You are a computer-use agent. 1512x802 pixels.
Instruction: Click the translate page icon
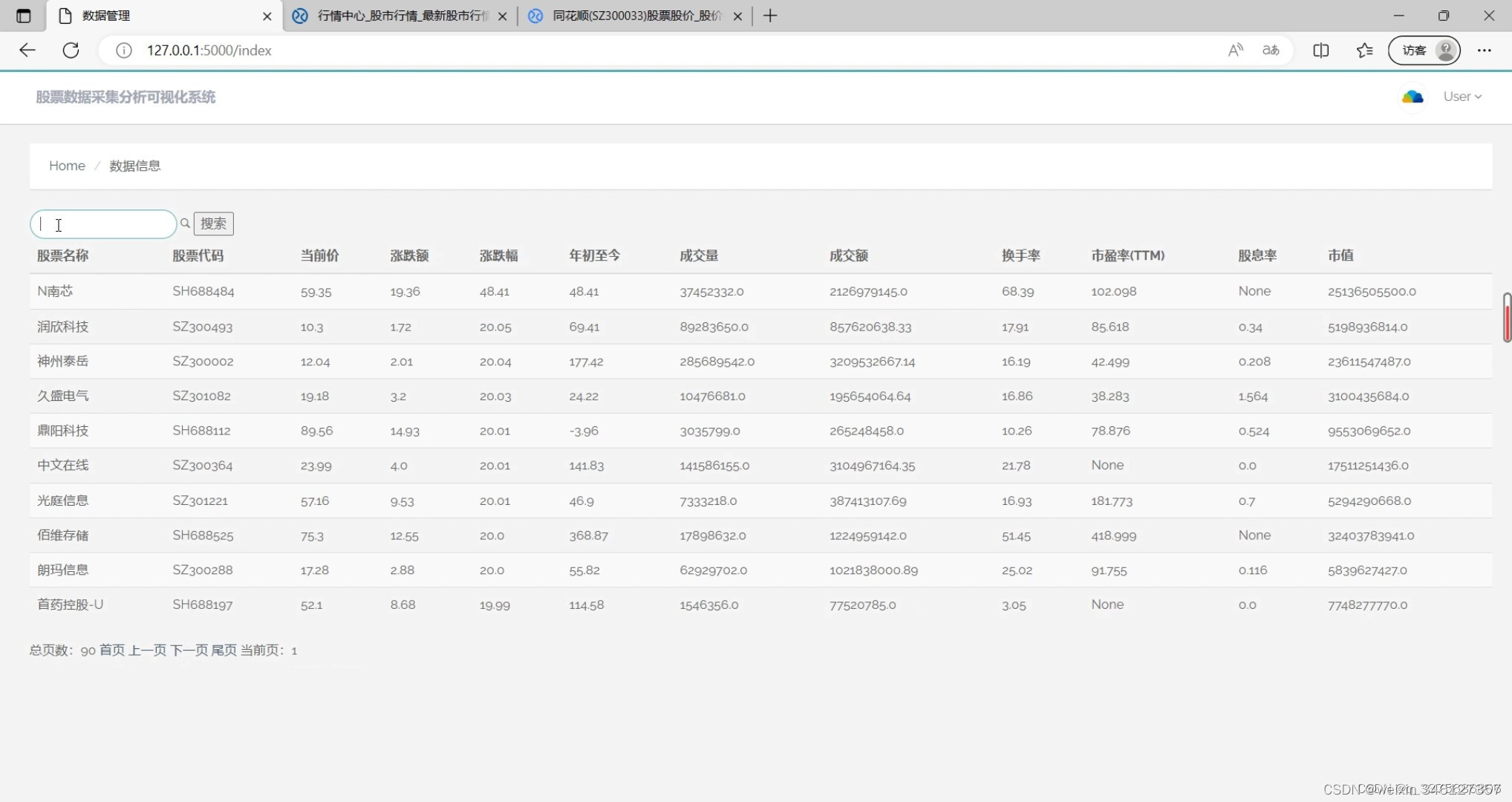click(x=1270, y=50)
